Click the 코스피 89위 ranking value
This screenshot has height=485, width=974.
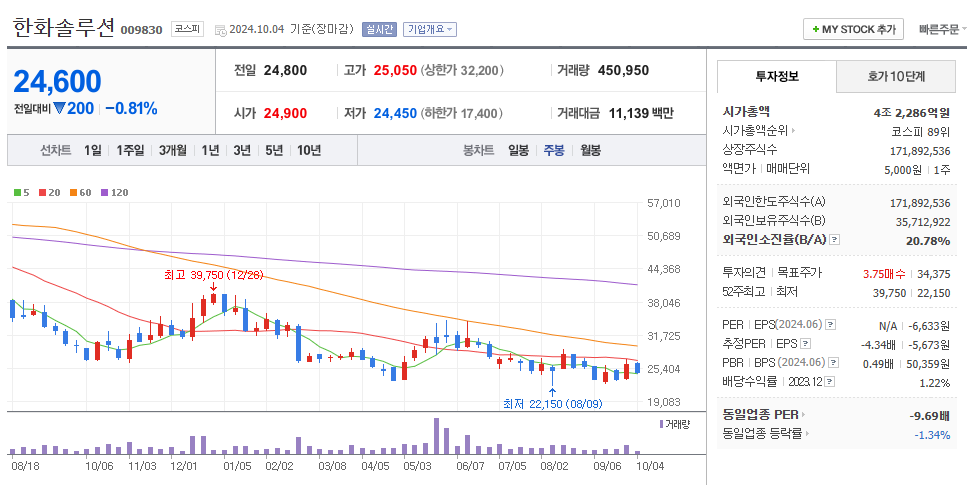(920, 132)
